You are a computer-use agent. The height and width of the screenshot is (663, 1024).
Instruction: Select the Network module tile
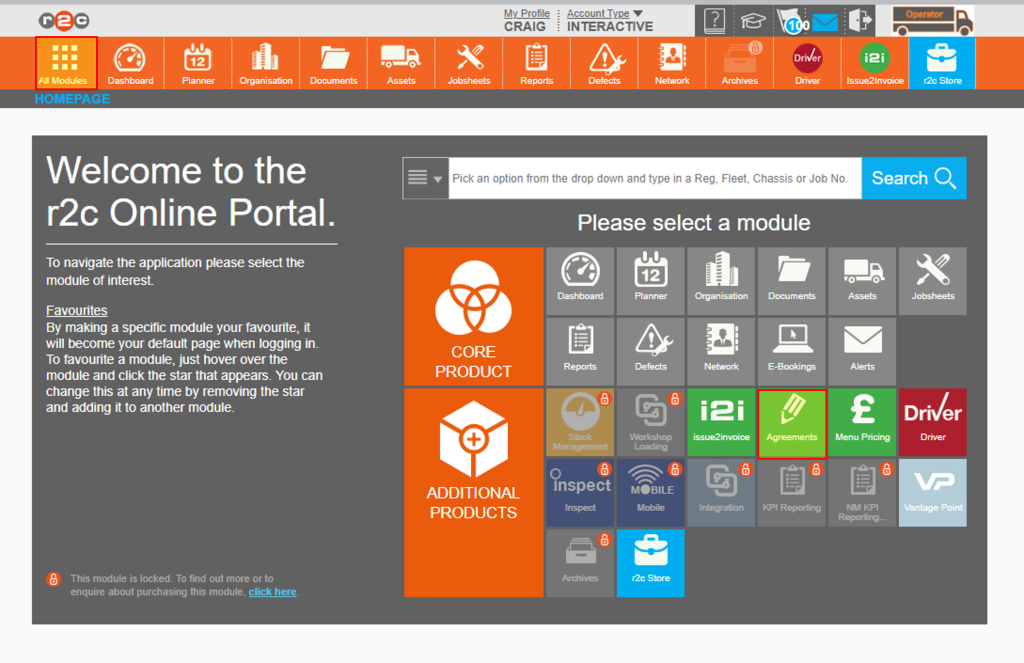tap(721, 351)
